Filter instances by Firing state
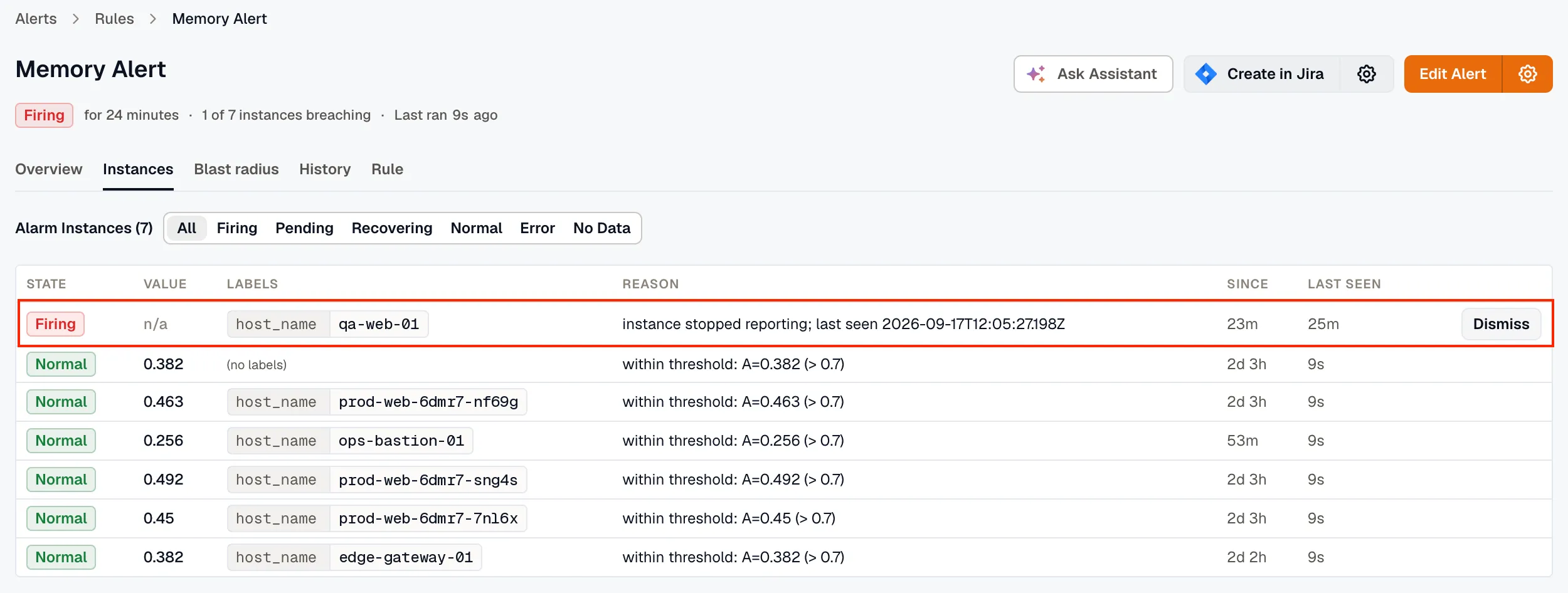This screenshot has width=1568, height=593. [237, 228]
